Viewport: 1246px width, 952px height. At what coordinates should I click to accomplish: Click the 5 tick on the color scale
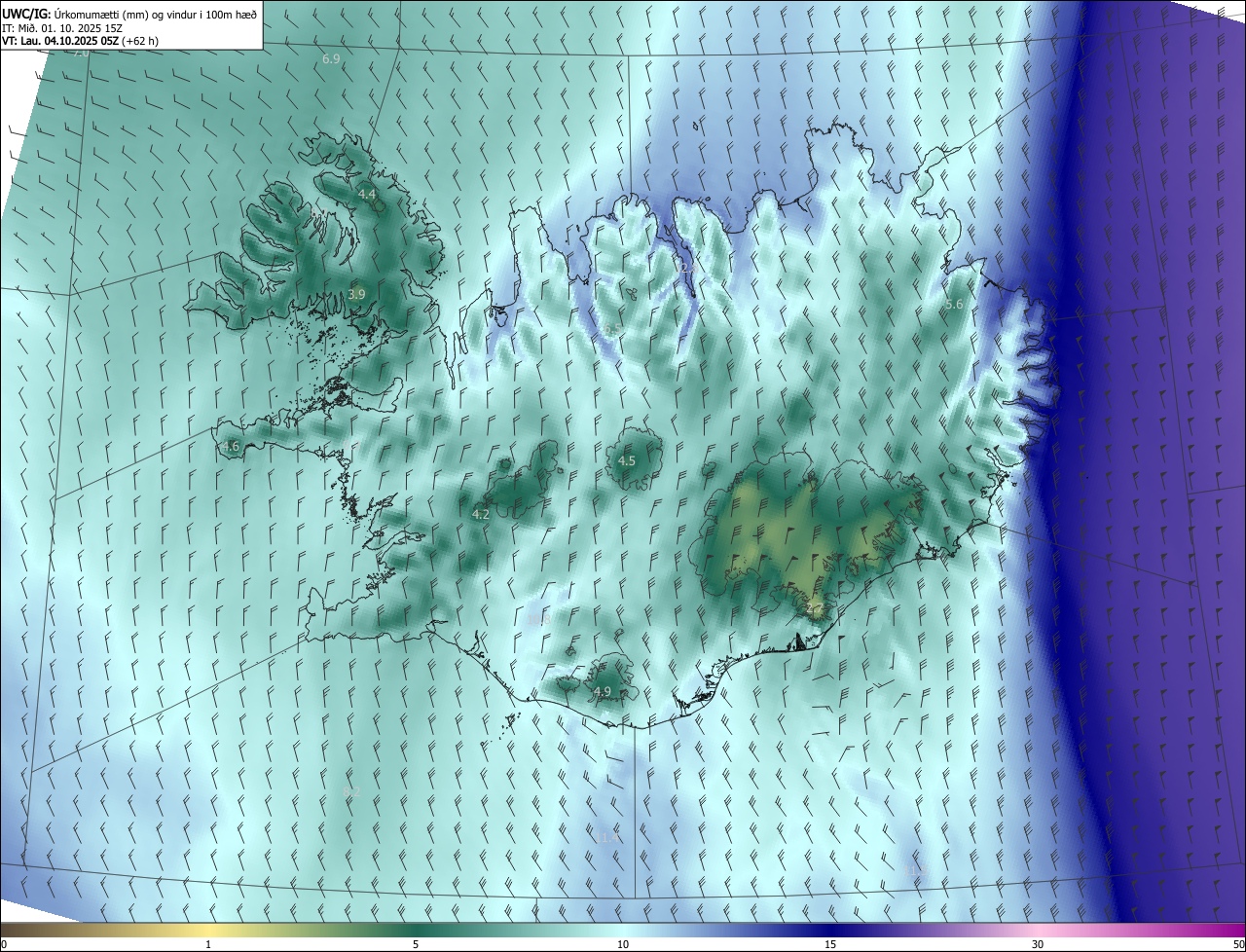pyautogui.click(x=416, y=944)
